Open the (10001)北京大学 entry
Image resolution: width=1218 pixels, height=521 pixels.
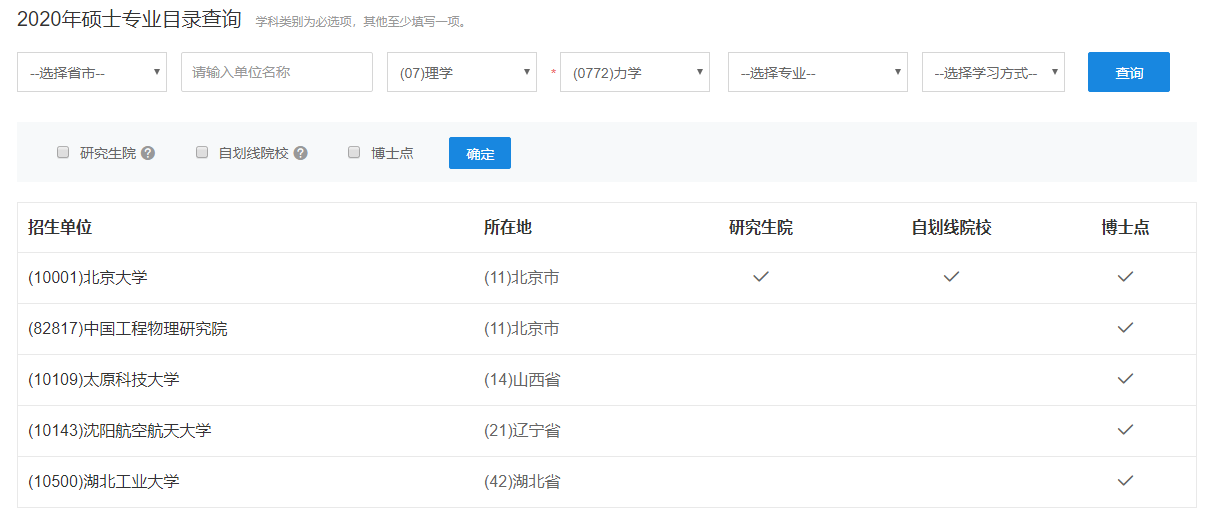pyautogui.click(x=88, y=277)
